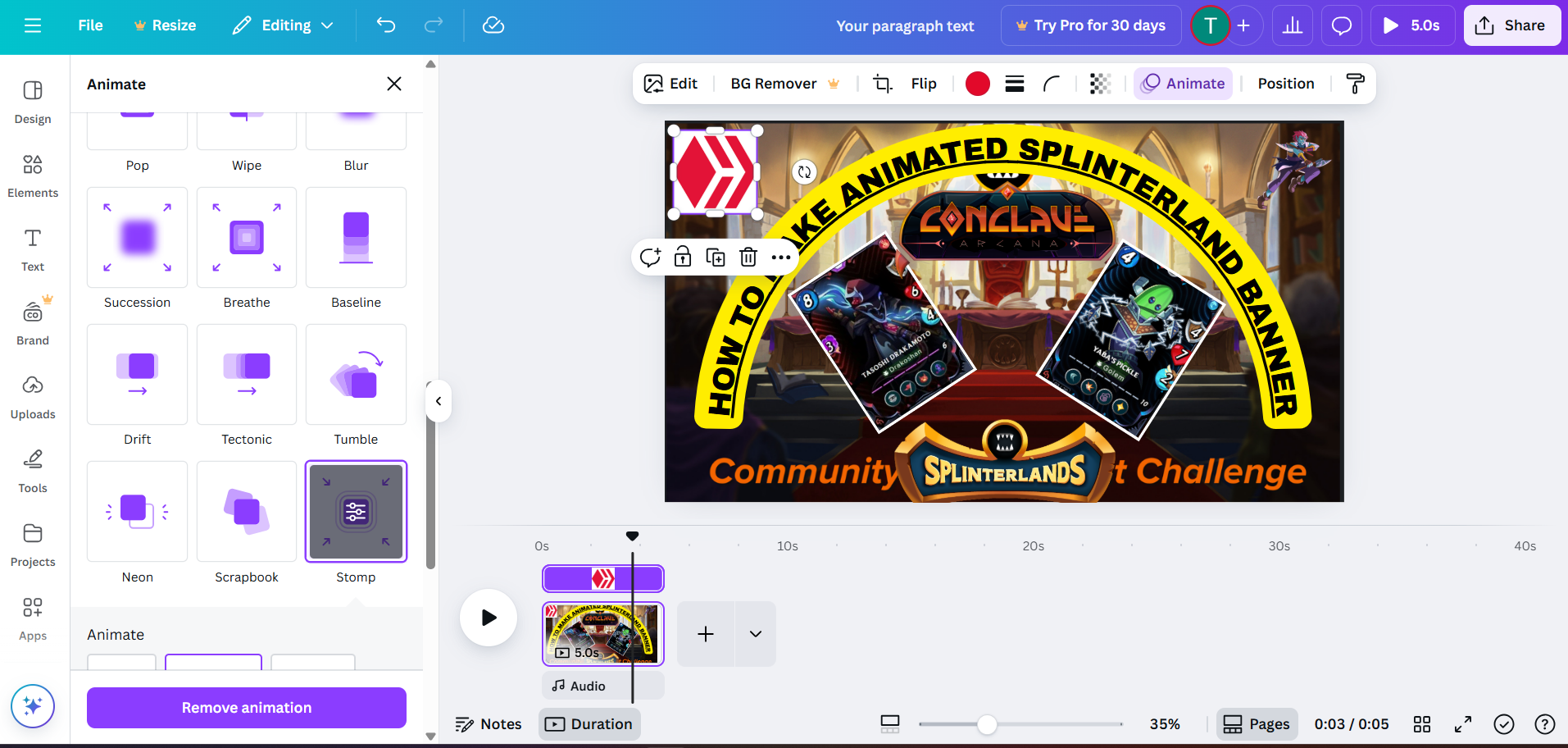Image resolution: width=1568 pixels, height=748 pixels.
Task: Open the red border color swatch
Action: point(978,84)
